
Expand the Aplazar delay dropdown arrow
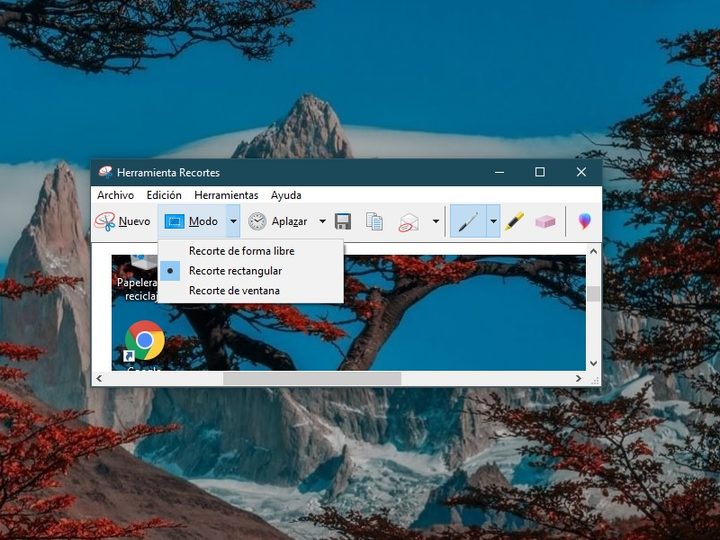[x=322, y=221]
